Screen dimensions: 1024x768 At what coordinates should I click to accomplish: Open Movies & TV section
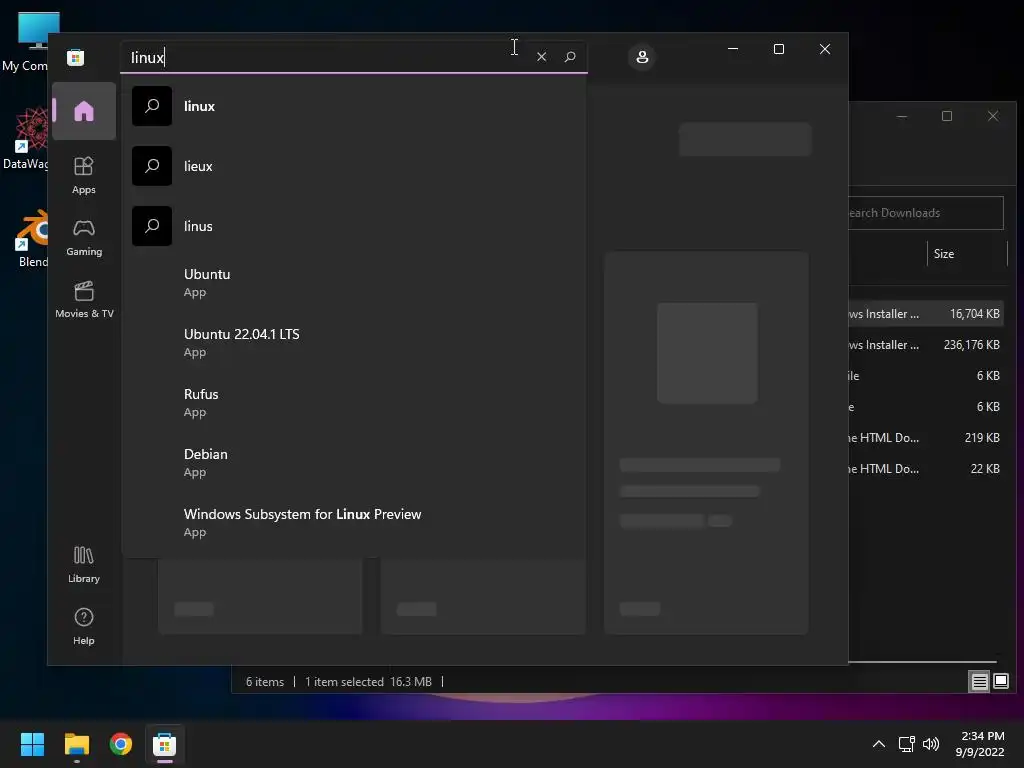point(84,299)
